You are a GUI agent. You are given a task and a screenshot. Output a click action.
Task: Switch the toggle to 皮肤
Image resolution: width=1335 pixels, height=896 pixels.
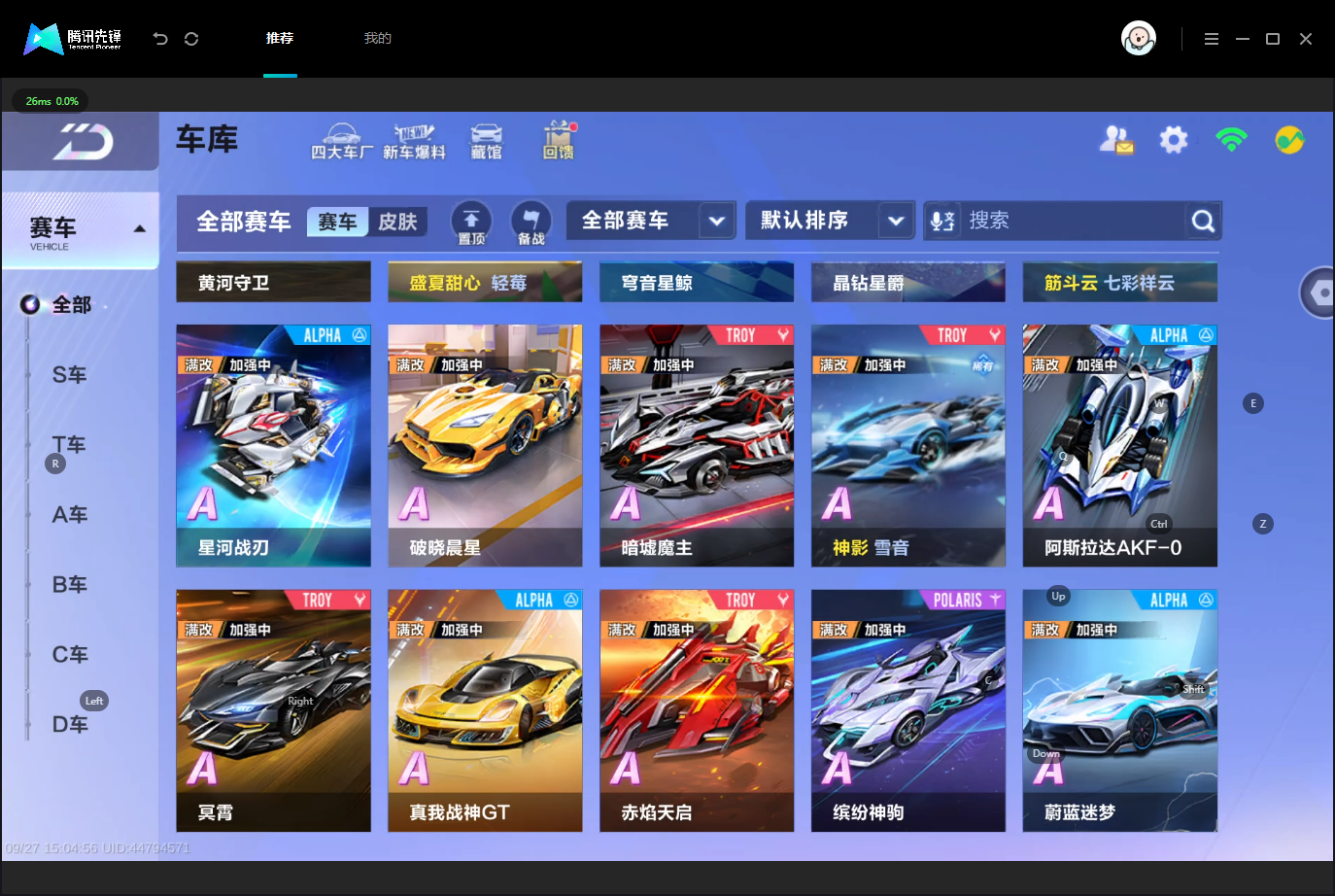[397, 222]
